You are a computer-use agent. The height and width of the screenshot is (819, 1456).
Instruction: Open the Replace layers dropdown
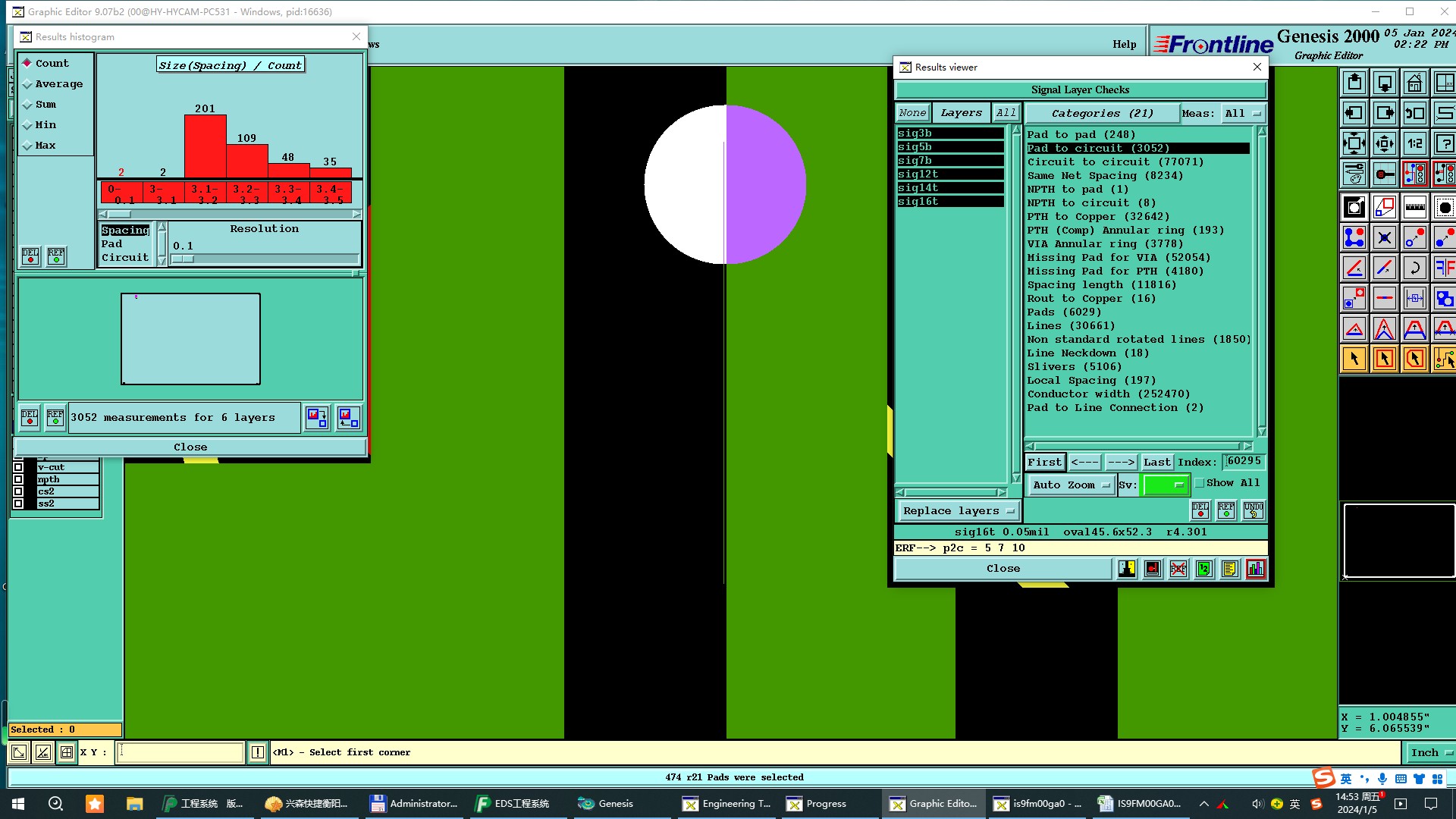(958, 511)
